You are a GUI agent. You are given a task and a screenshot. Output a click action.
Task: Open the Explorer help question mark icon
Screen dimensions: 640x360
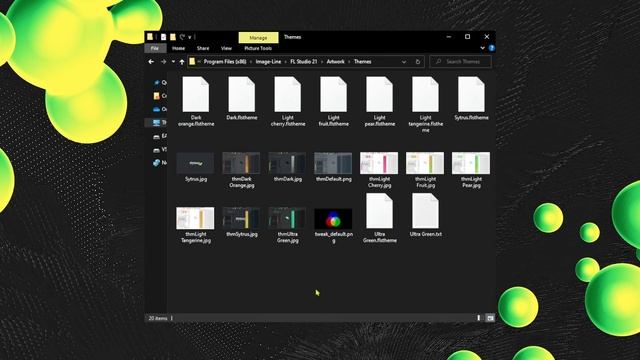pos(492,48)
